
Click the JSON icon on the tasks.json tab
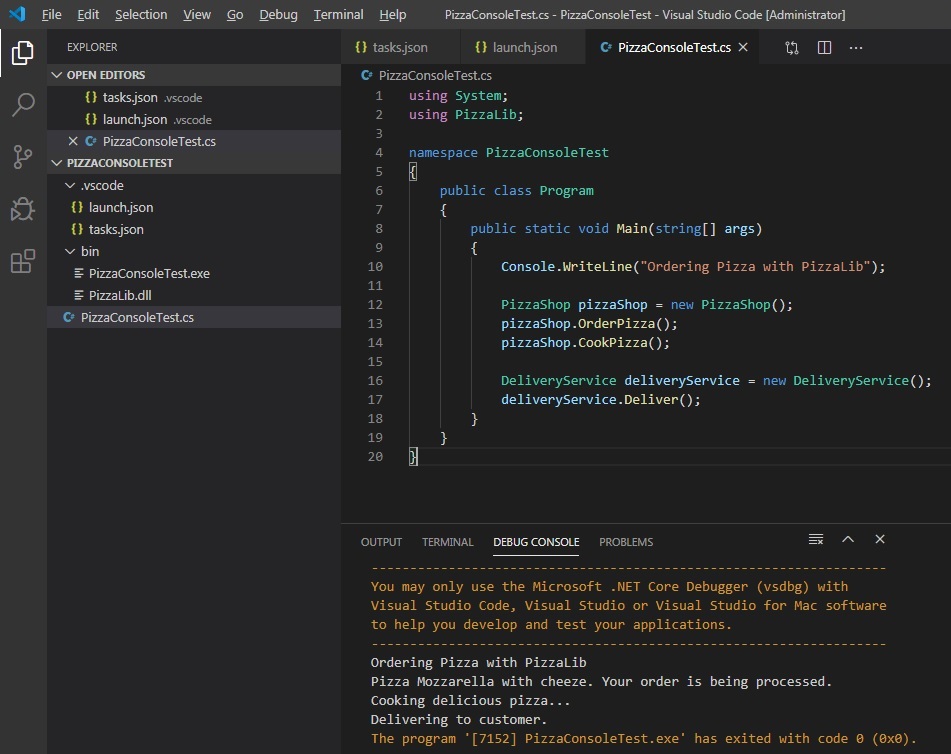(x=361, y=47)
